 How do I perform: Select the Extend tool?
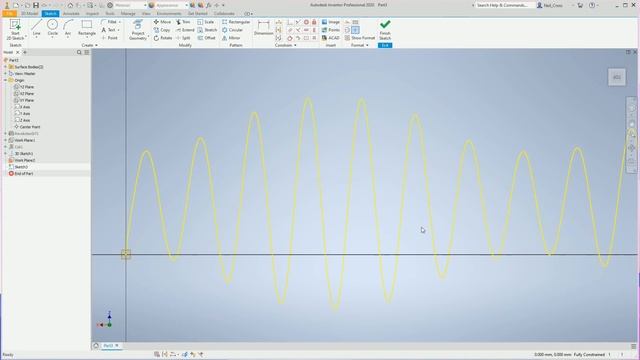pos(185,30)
